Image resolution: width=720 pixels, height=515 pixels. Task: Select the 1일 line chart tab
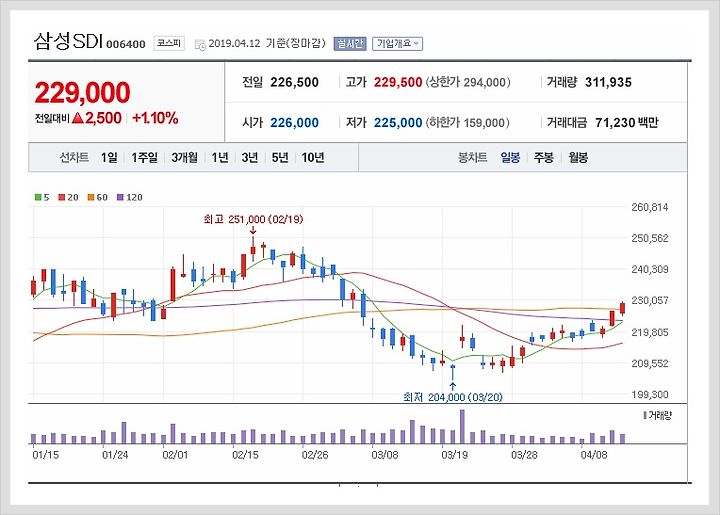(109, 157)
